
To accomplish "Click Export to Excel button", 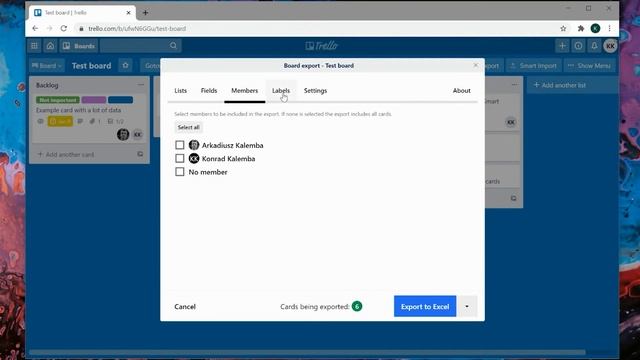I will (425, 307).
